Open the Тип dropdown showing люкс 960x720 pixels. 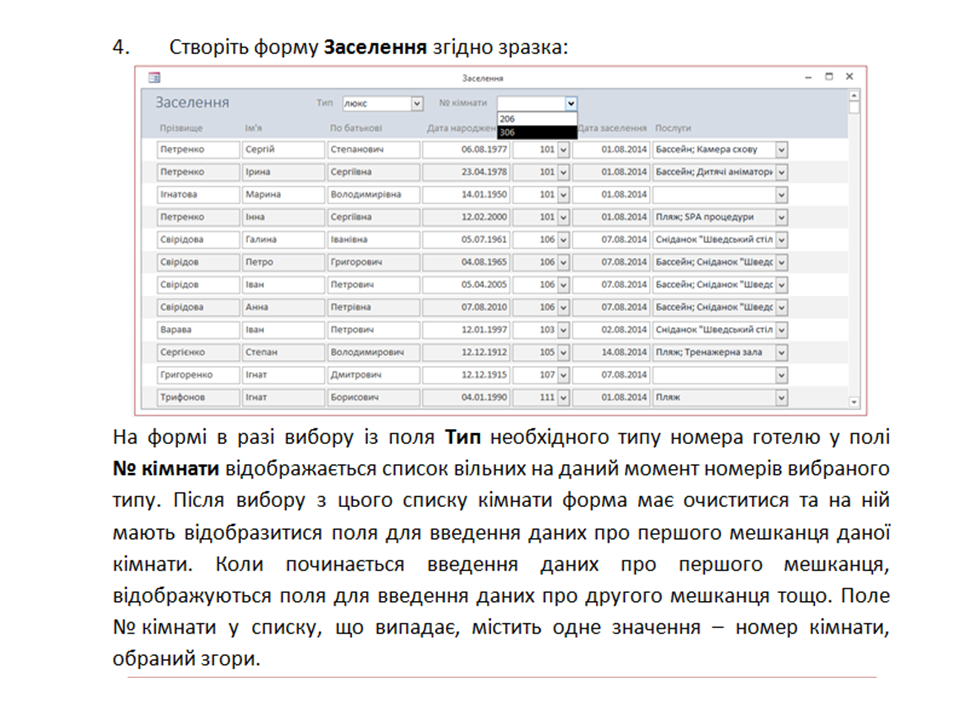pos(417,103)
